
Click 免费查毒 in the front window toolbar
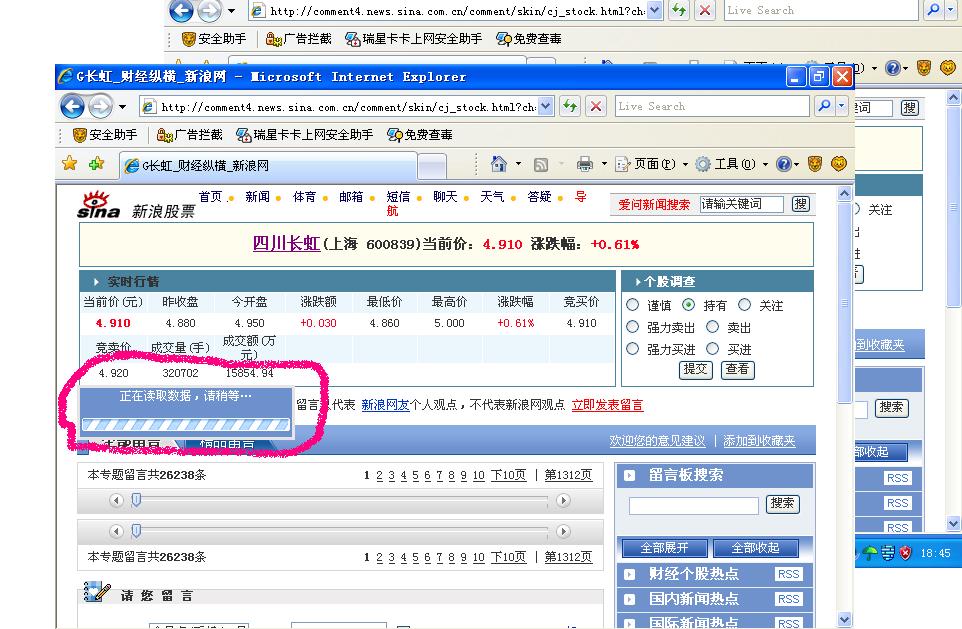(420, 134)
